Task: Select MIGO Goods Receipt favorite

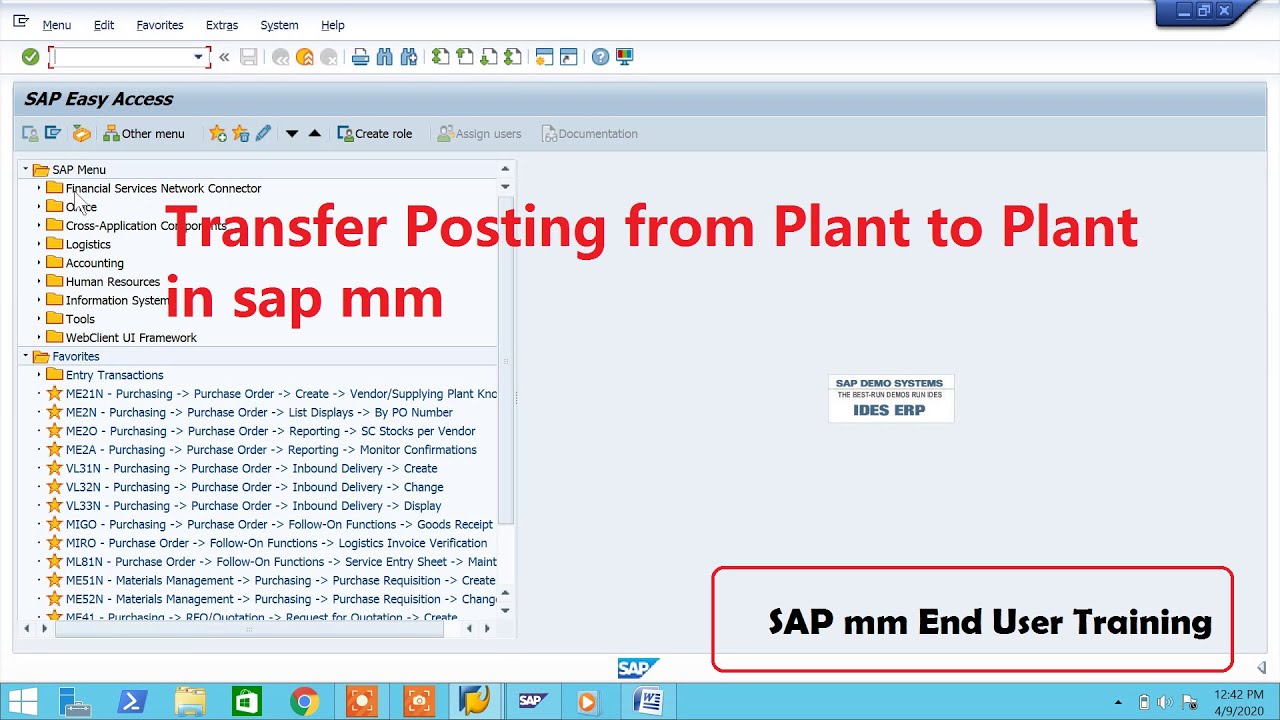Action: pyautogui.click(x=279, y=524)
